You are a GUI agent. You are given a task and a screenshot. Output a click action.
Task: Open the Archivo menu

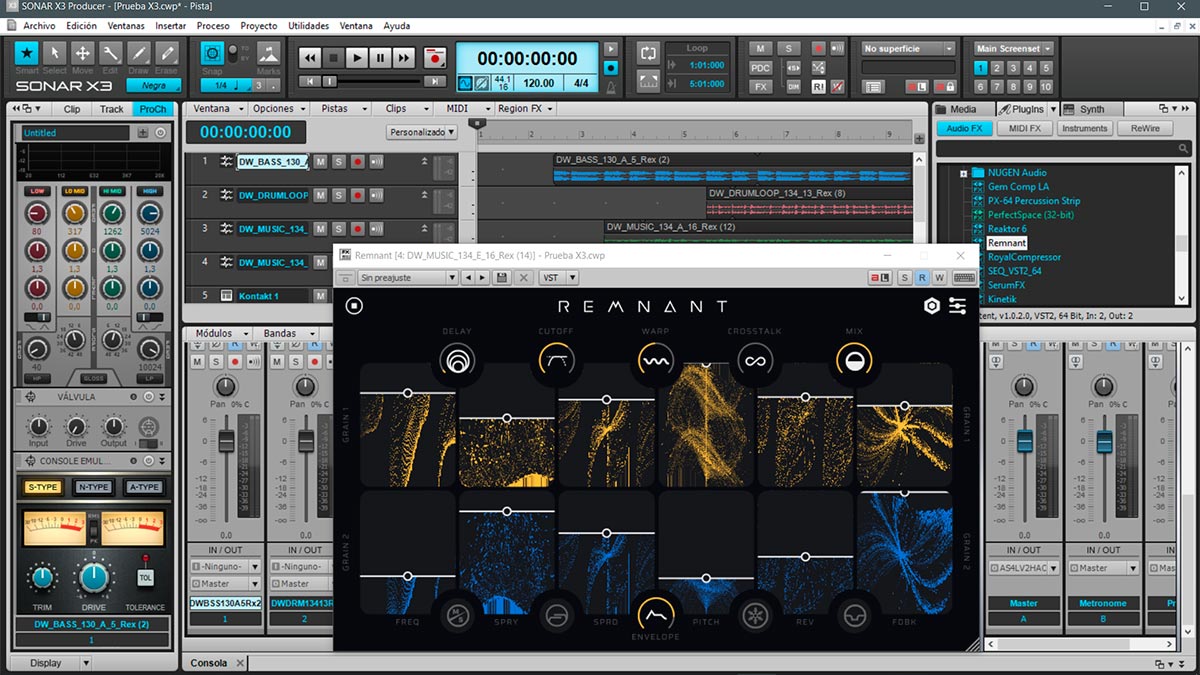point(39,26)
